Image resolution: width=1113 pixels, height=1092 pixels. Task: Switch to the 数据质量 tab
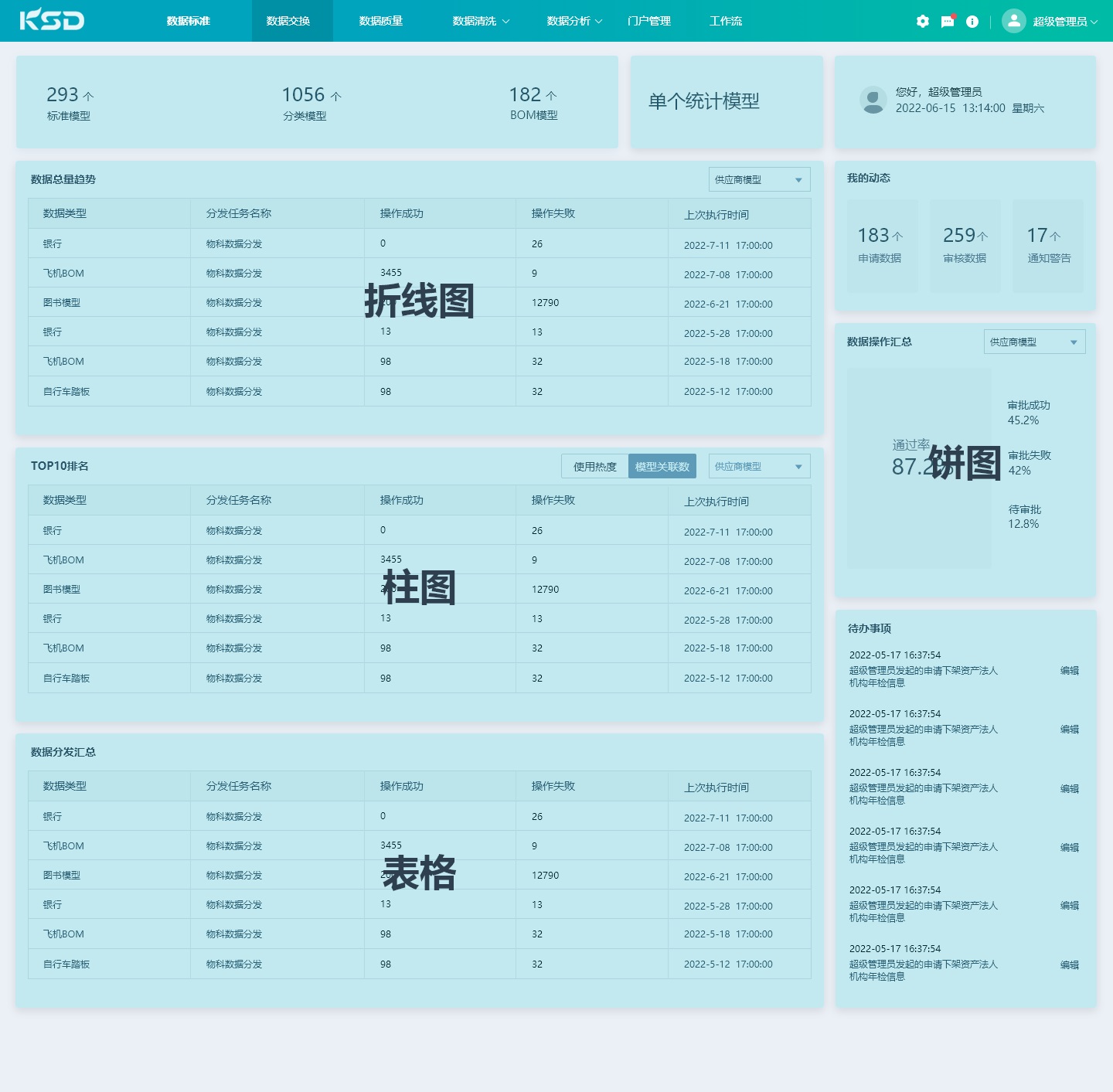(x=381, y=21)
